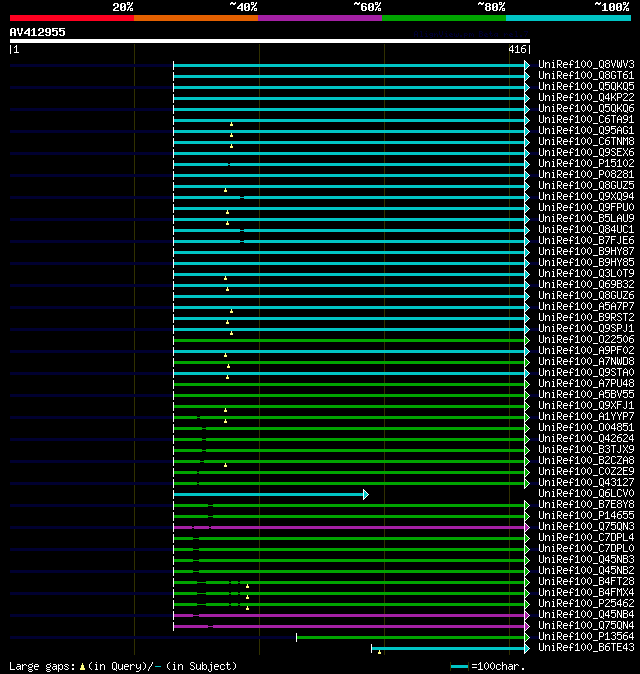Click the UniRef100_Q9SEX6 label
Viewport: 640px width, 674px height.
[x=586, y=153]
